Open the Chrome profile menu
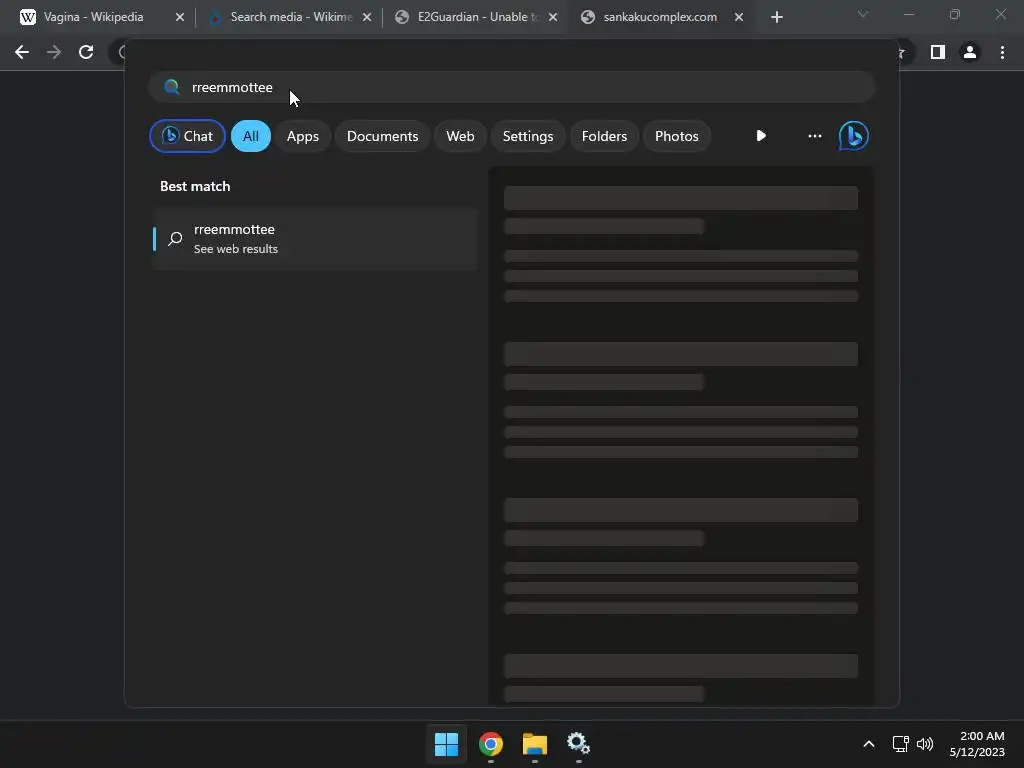This screenshot has width=1024, height=768. (x=970, y=52)
